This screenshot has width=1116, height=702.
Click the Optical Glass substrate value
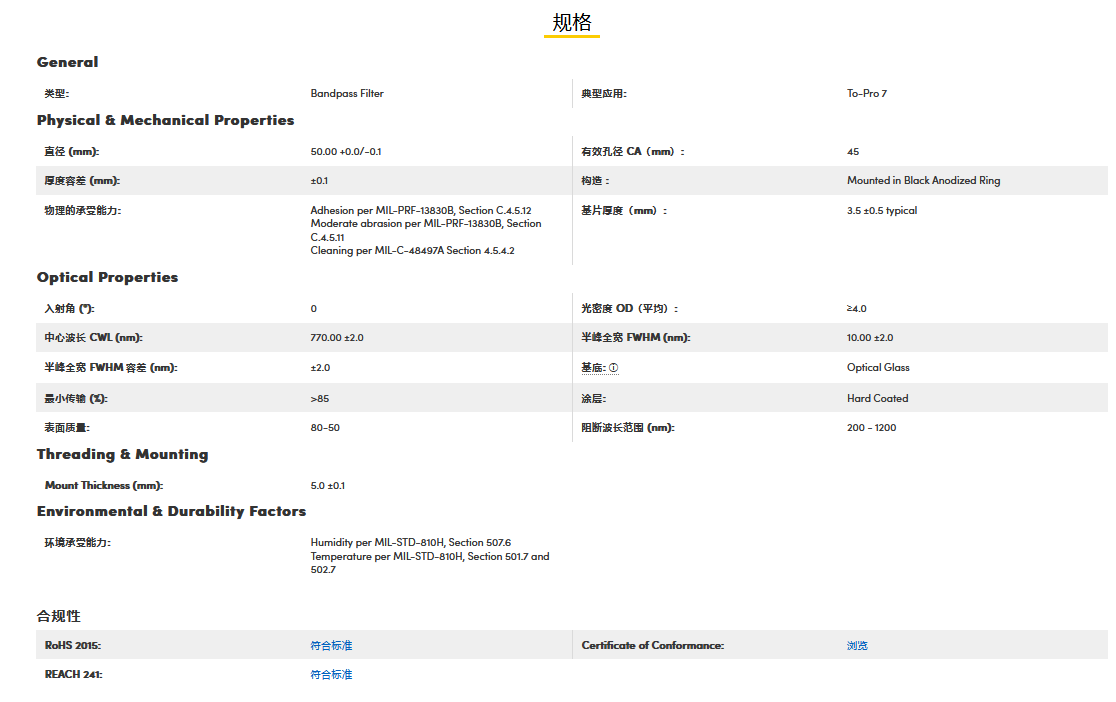[x=878, y=368]
